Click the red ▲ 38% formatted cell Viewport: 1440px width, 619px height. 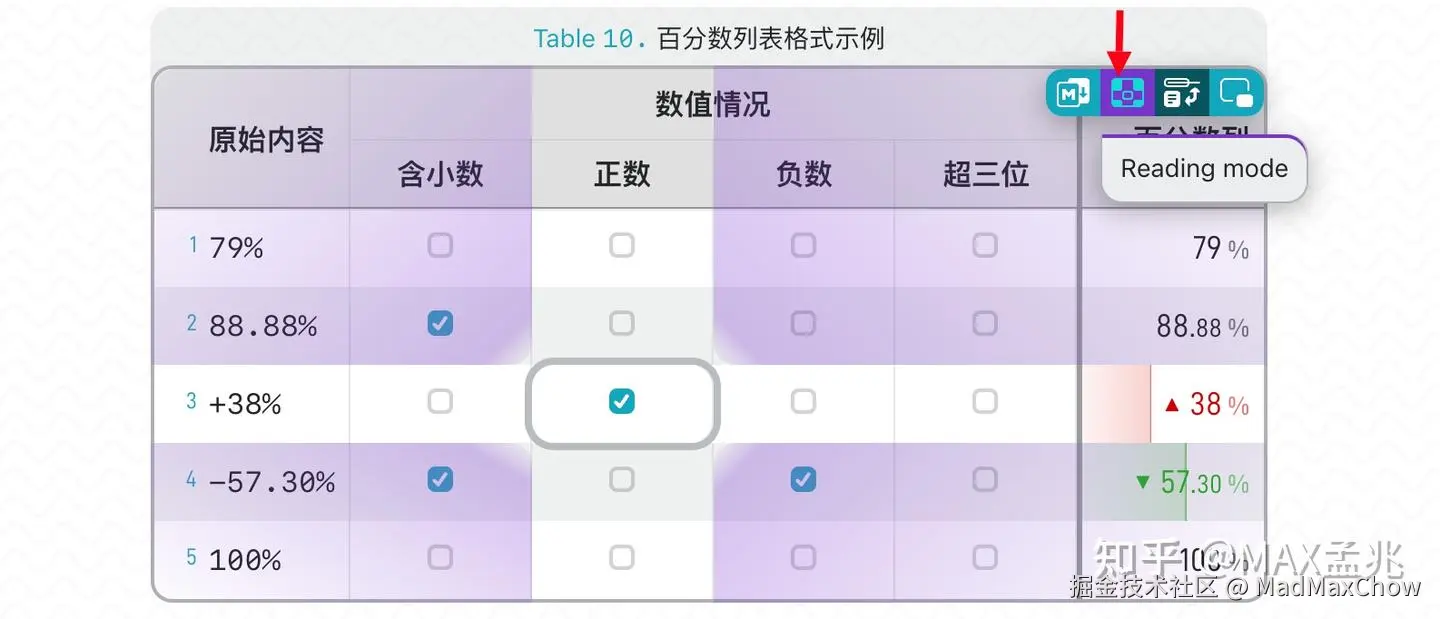click(1205, 404)
